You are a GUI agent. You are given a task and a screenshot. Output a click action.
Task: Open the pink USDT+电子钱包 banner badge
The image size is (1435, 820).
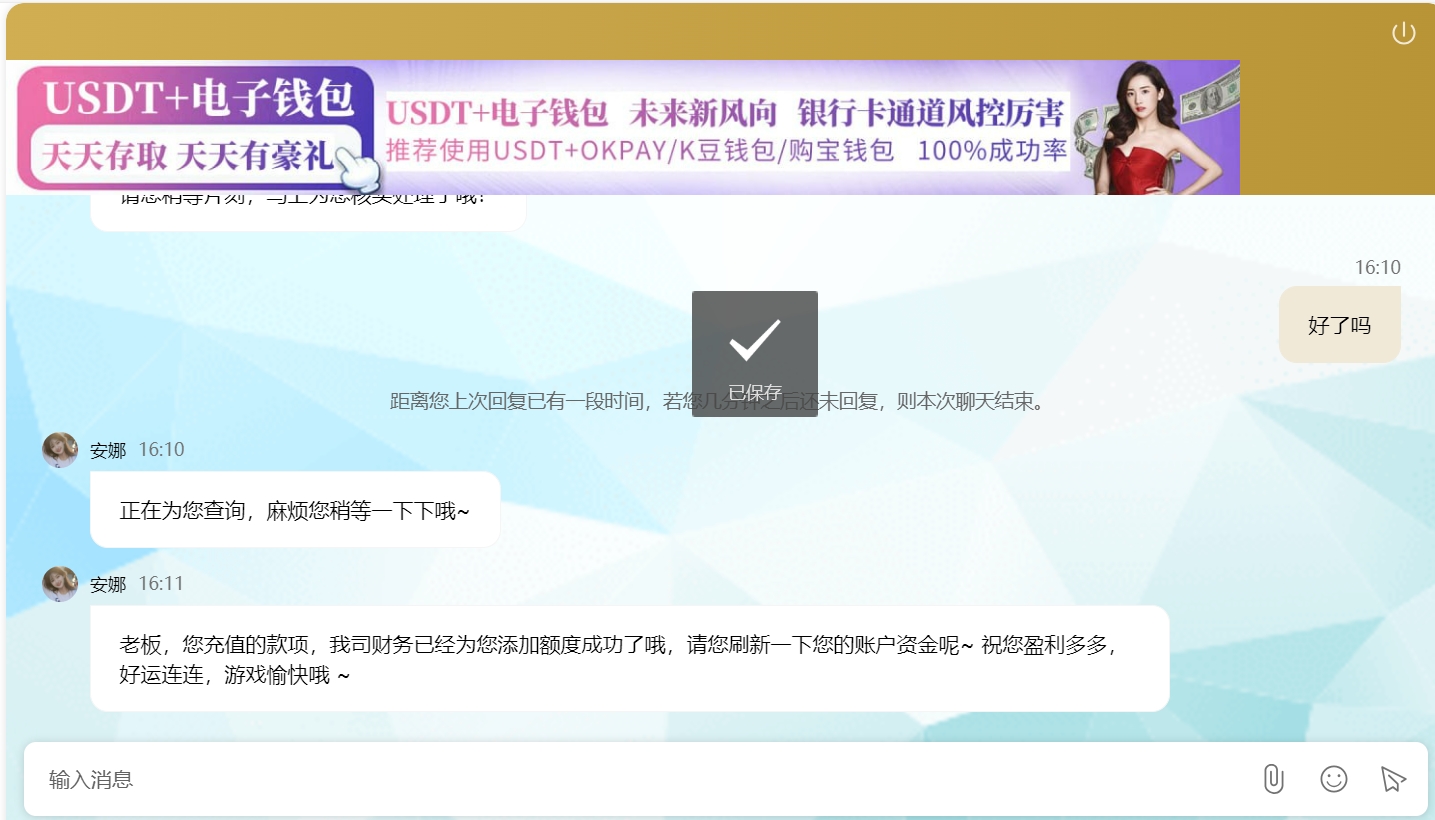pyautogui.click(x=196, y=126)
